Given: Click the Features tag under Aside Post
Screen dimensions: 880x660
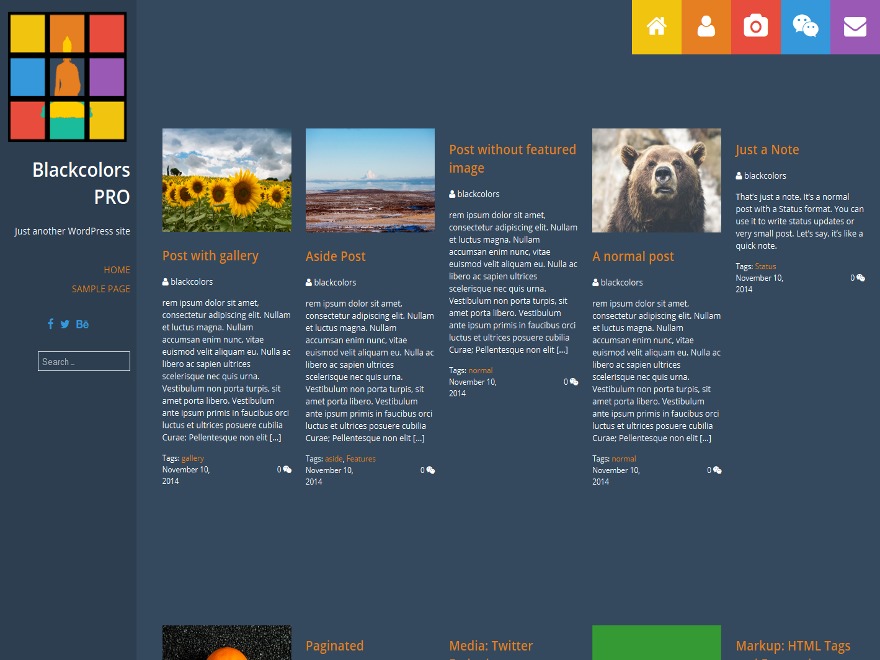Looking at the screenshot, I should click(360, 458).
